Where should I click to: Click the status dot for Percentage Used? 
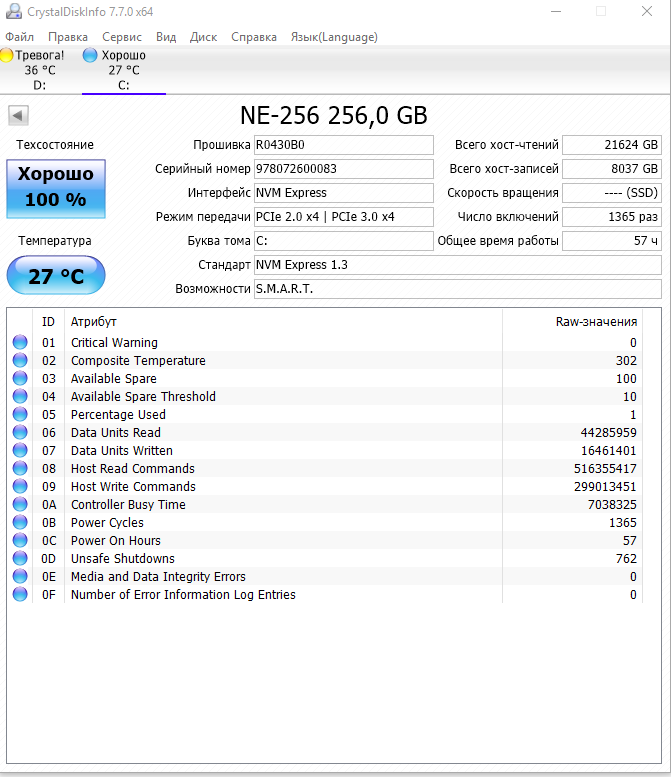[20, 414]
